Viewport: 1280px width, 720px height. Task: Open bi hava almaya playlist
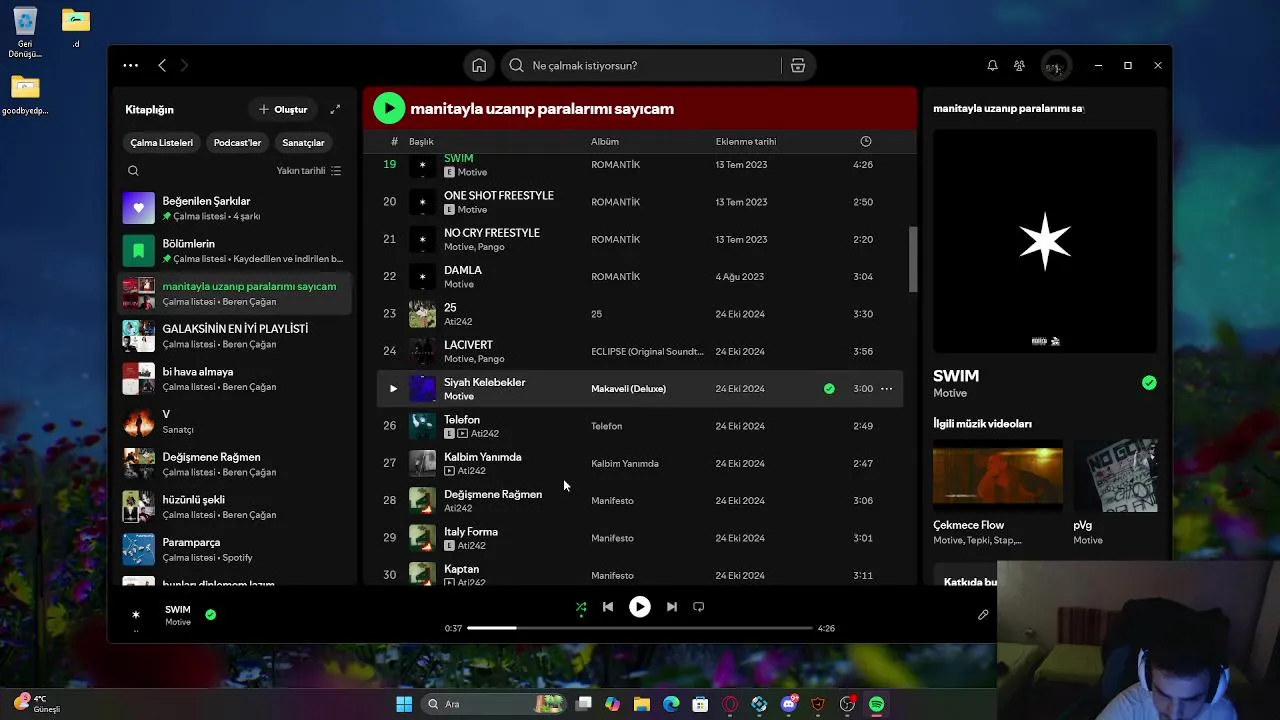234,379
